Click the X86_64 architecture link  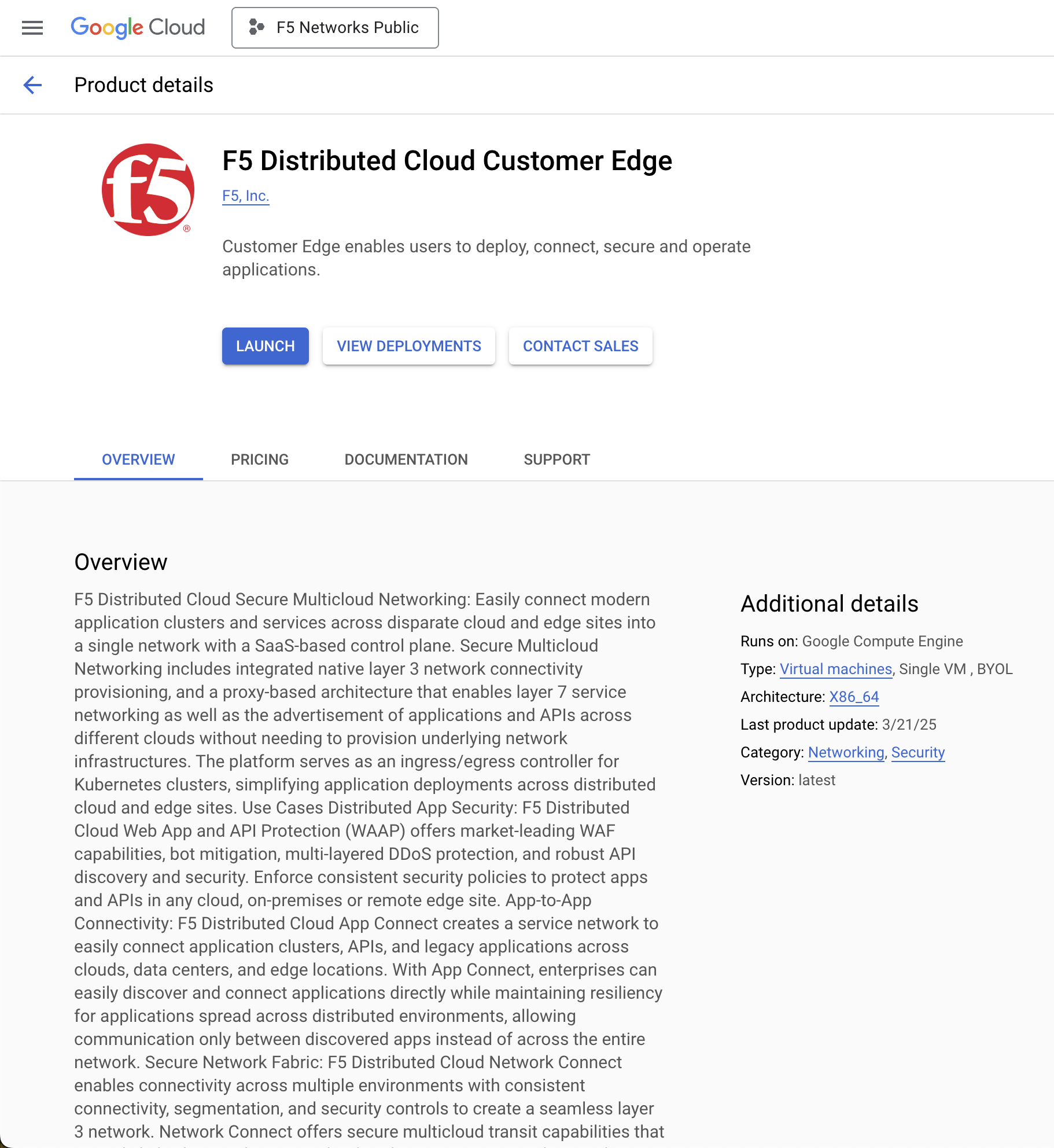click(853, 697)
